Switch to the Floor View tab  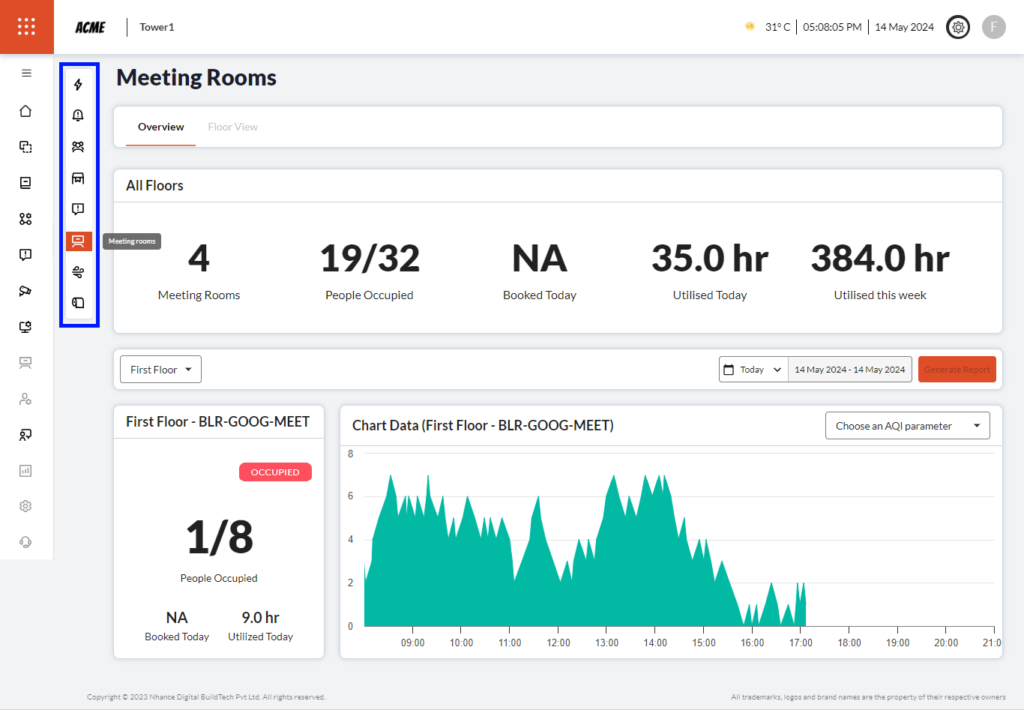coord(233,127)
